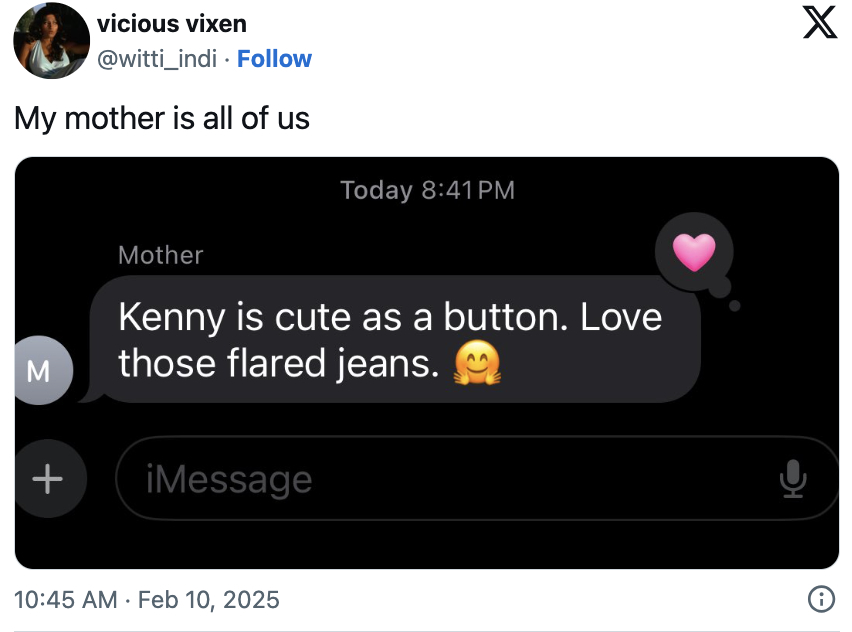The height and width of the screenshot is (632, 852).
Task: Select the pink heart tapback reaction
Action: [693, 253]
